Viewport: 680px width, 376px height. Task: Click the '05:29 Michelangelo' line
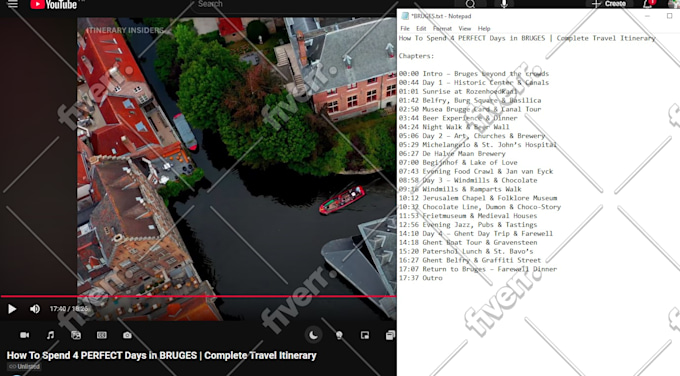coord(477,145)
